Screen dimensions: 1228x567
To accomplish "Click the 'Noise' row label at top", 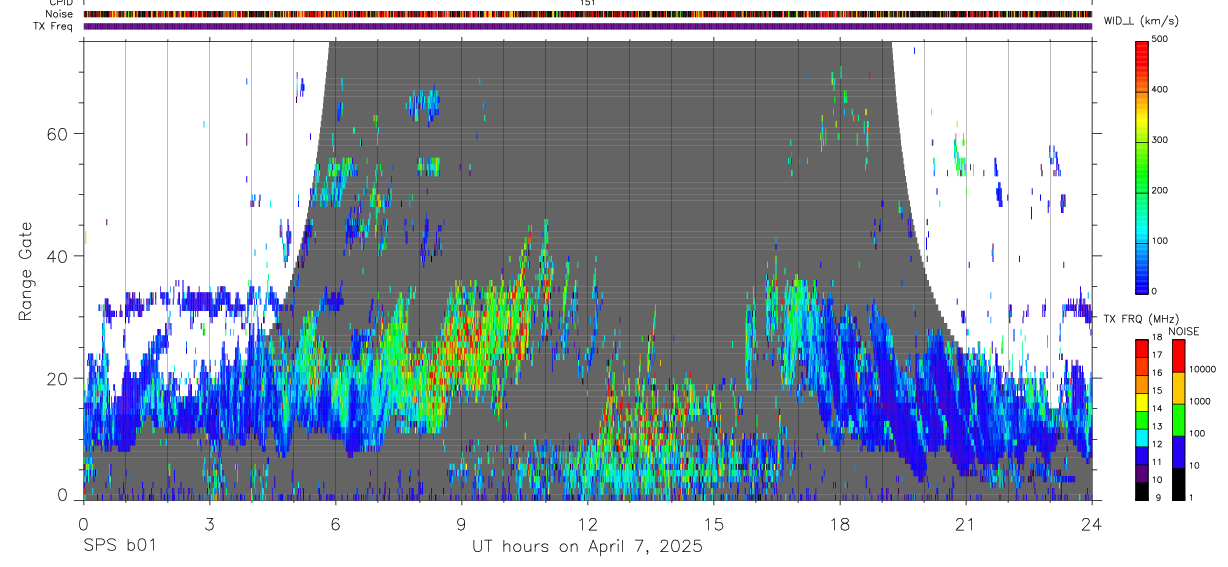I will click(x=61, y=15).
